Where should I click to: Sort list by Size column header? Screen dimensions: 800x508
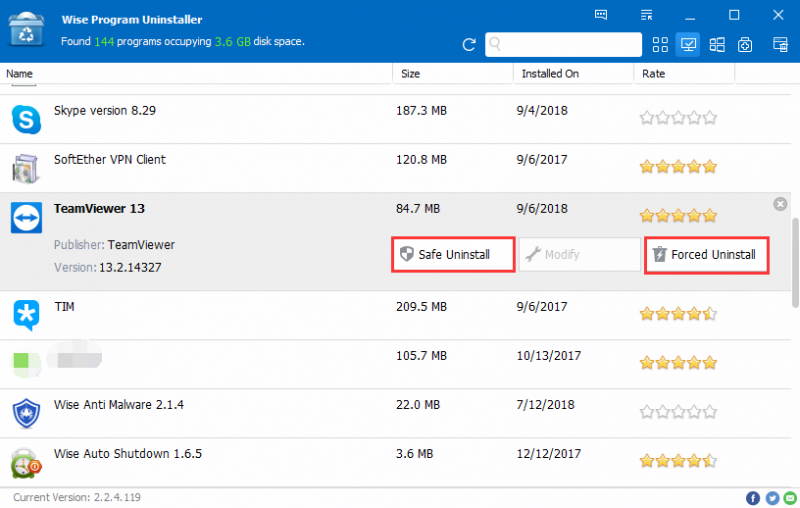pos(410,73)
